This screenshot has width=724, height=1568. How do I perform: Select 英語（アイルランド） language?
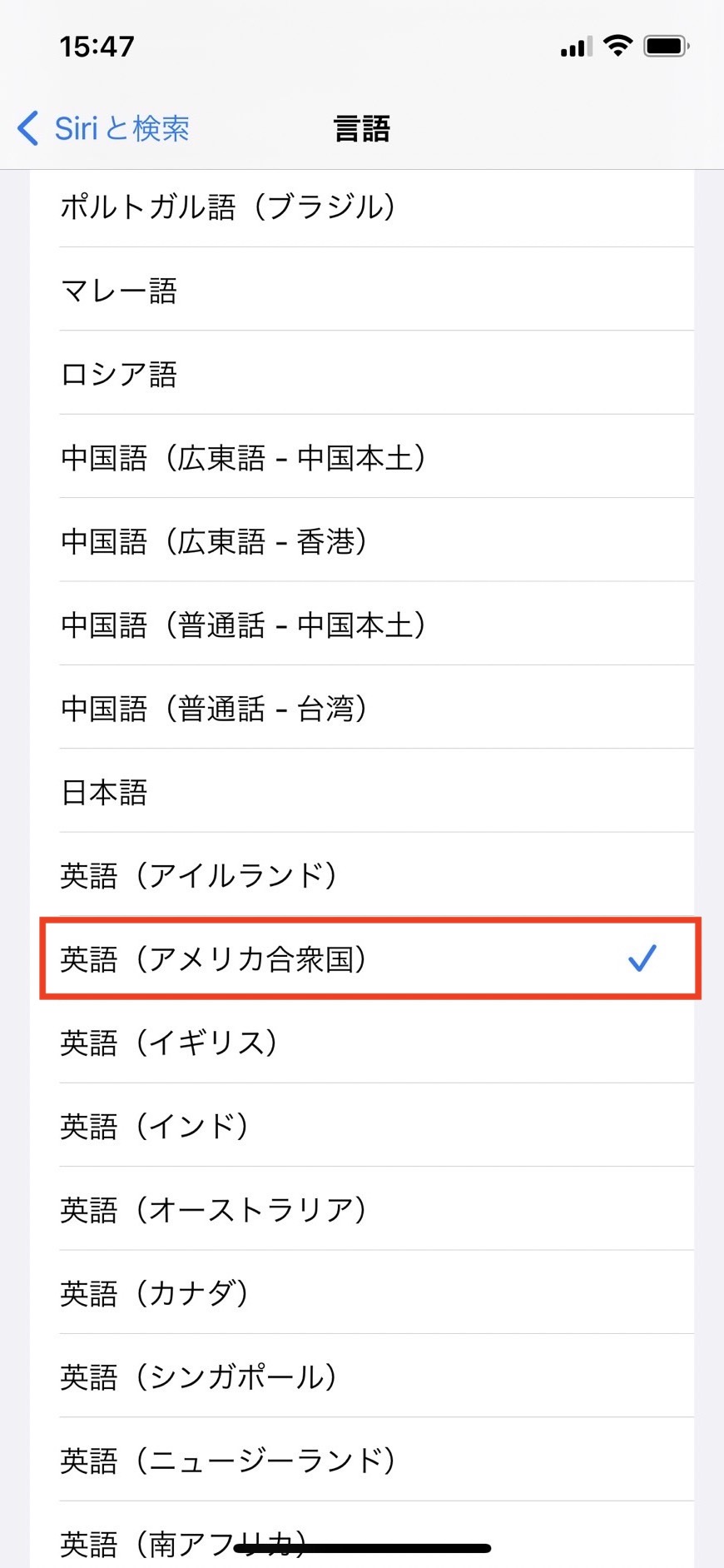point(199,875)
